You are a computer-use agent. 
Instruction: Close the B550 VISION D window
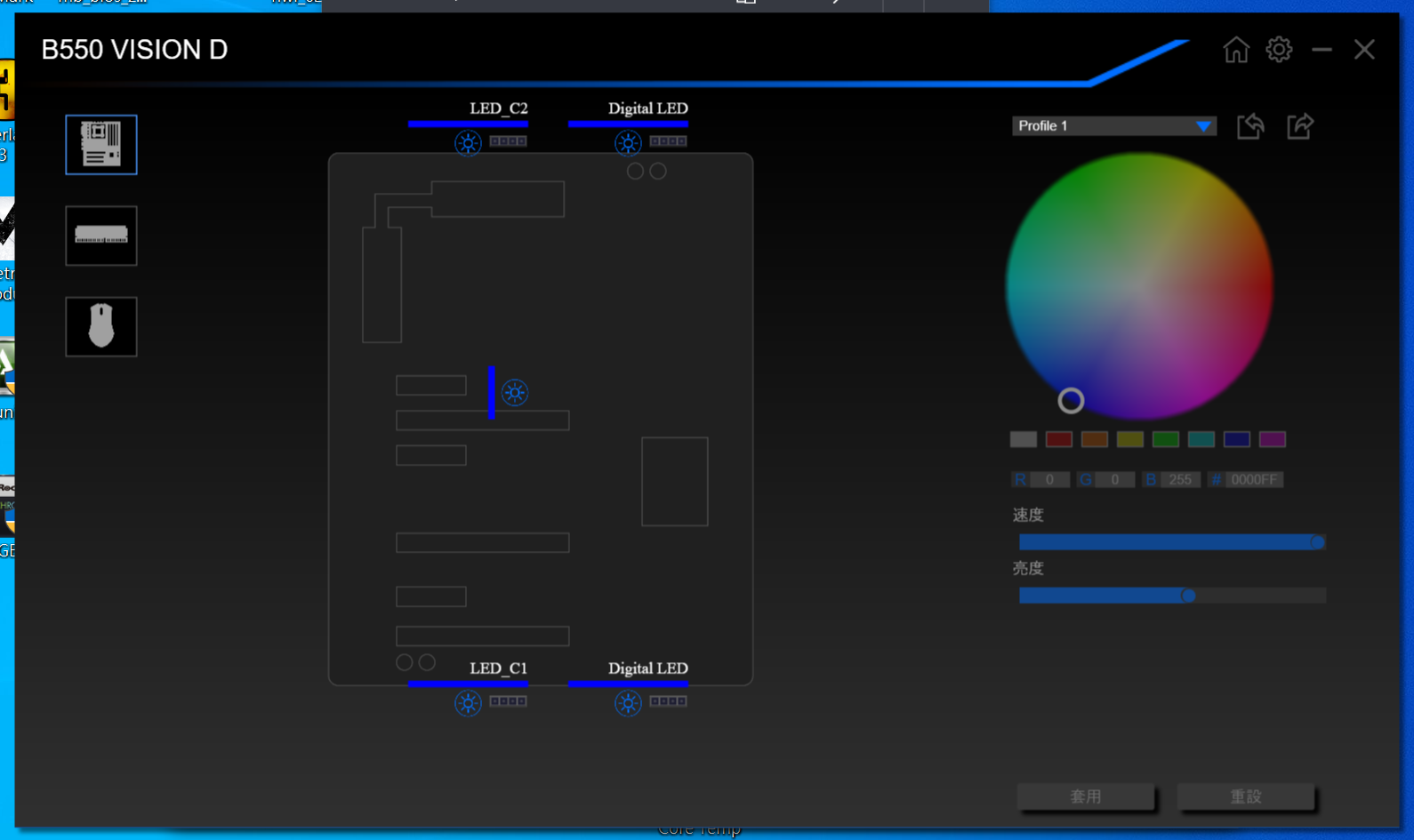pos(1364,50)
